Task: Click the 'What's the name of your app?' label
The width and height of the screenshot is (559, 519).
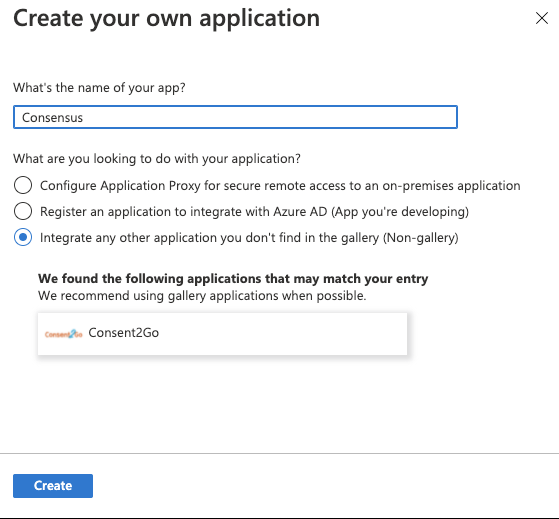Action: click(99, 88)
